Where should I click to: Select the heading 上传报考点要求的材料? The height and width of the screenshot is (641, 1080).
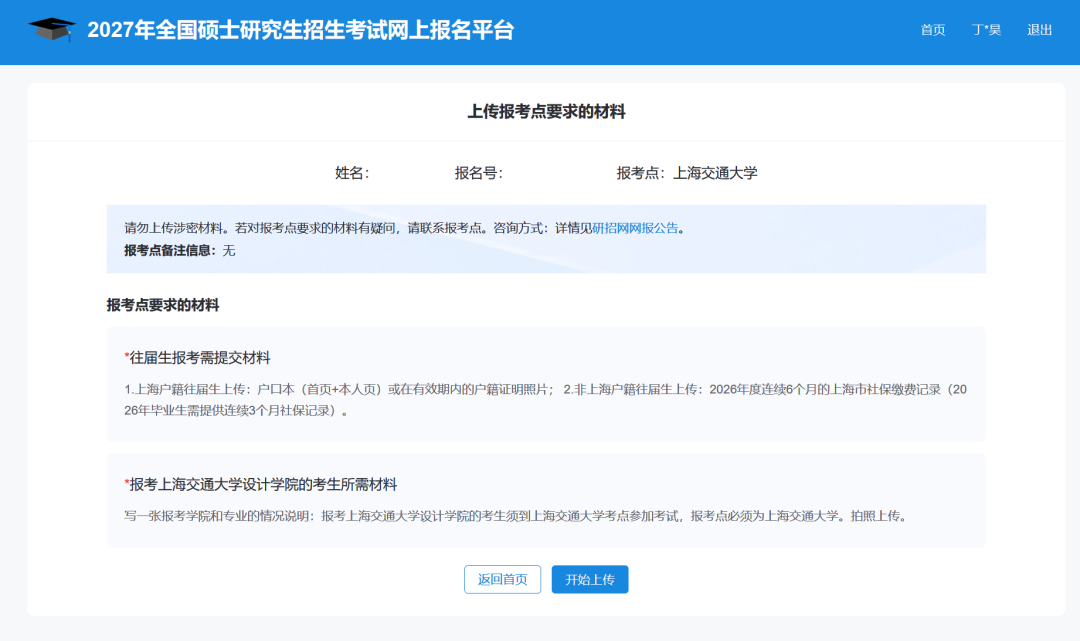[x=546, y=112]
